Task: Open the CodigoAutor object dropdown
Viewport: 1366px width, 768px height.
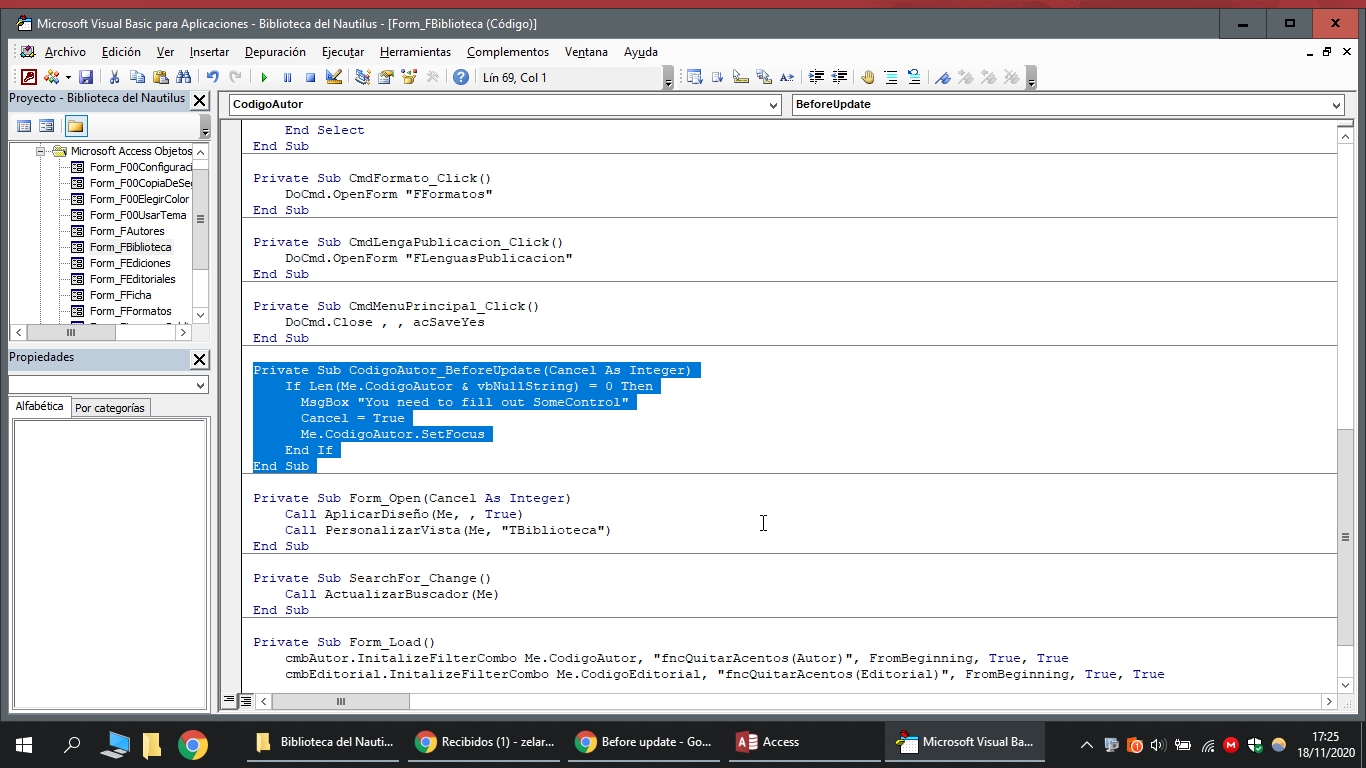Action: tap(773, 104)
